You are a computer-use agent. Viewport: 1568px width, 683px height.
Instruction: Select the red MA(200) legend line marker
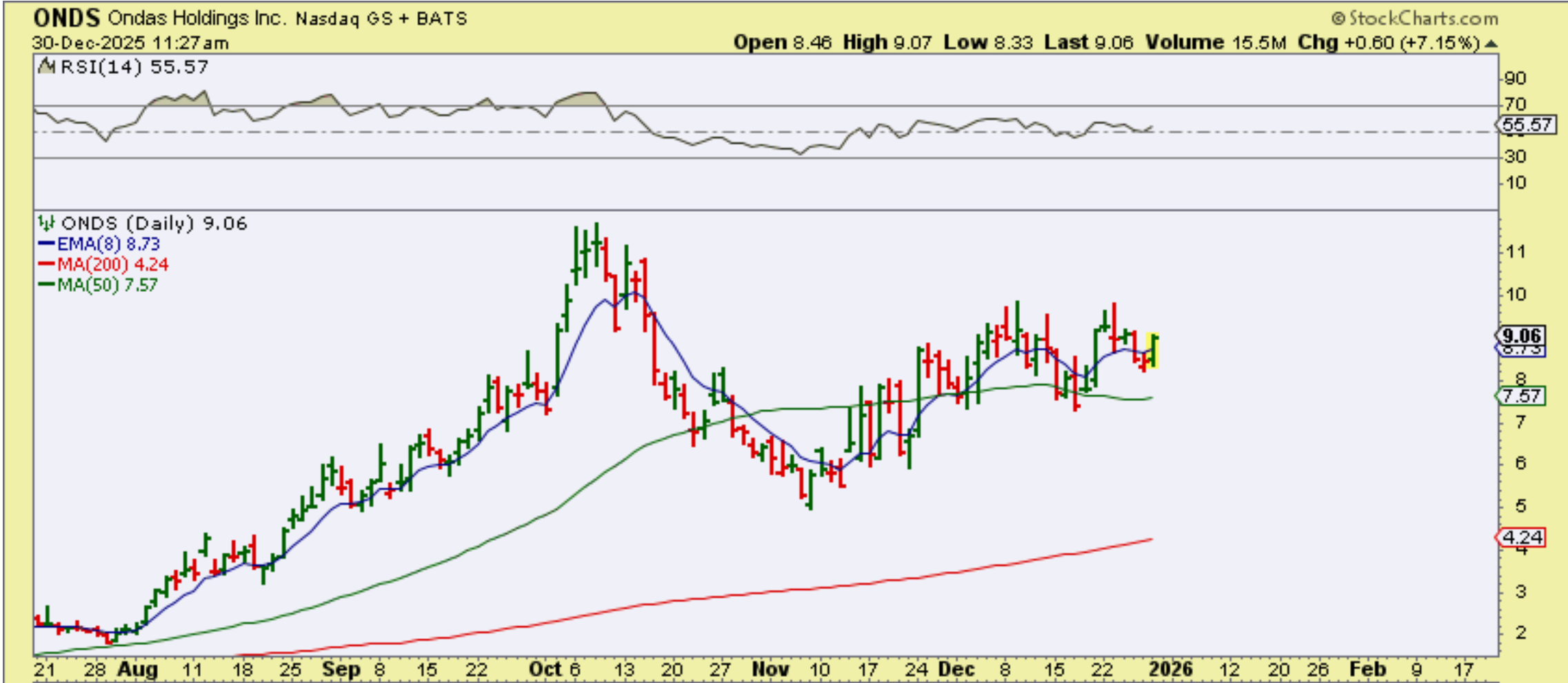(46, 264)
